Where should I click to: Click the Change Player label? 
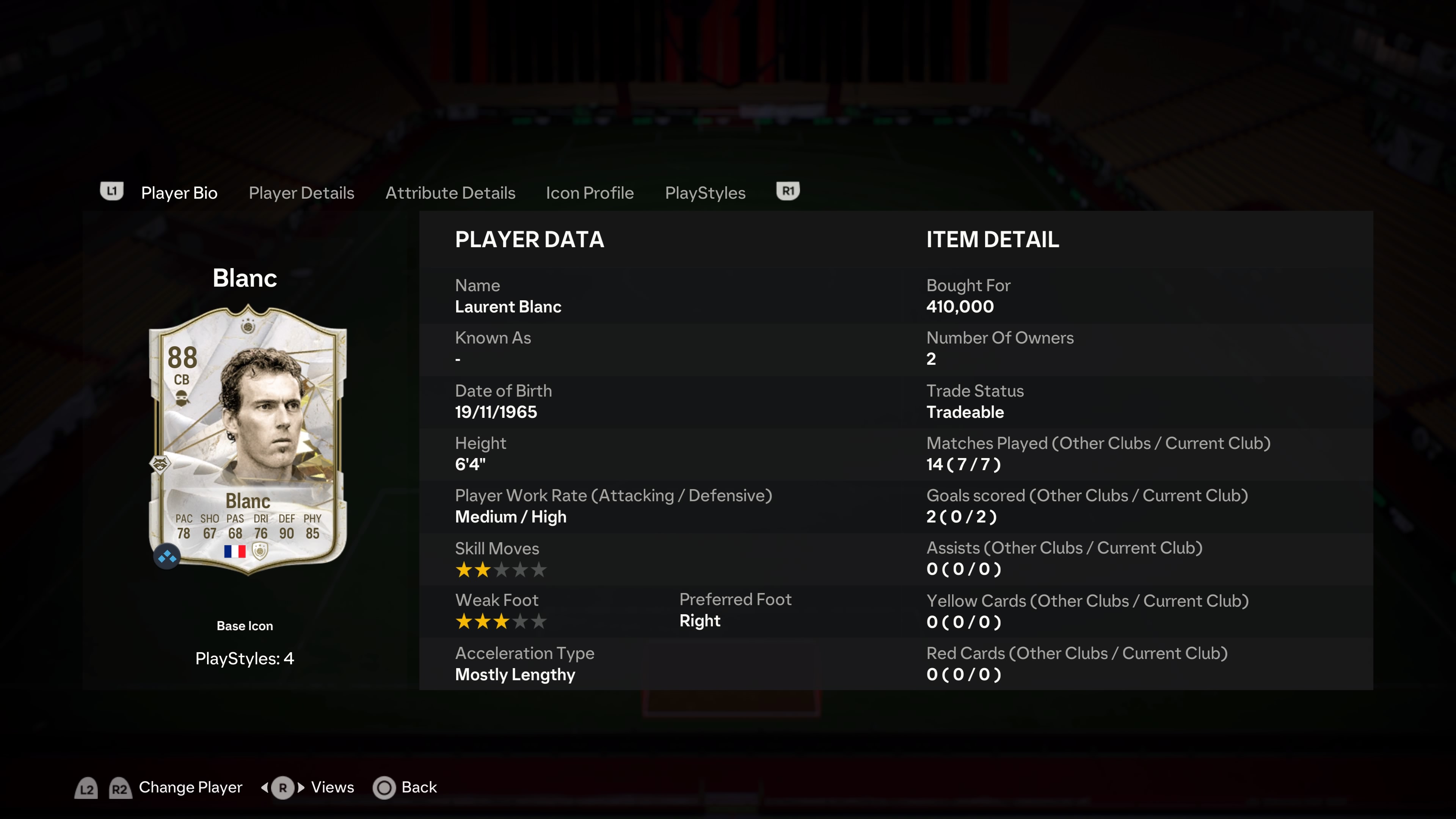point(190,787)
